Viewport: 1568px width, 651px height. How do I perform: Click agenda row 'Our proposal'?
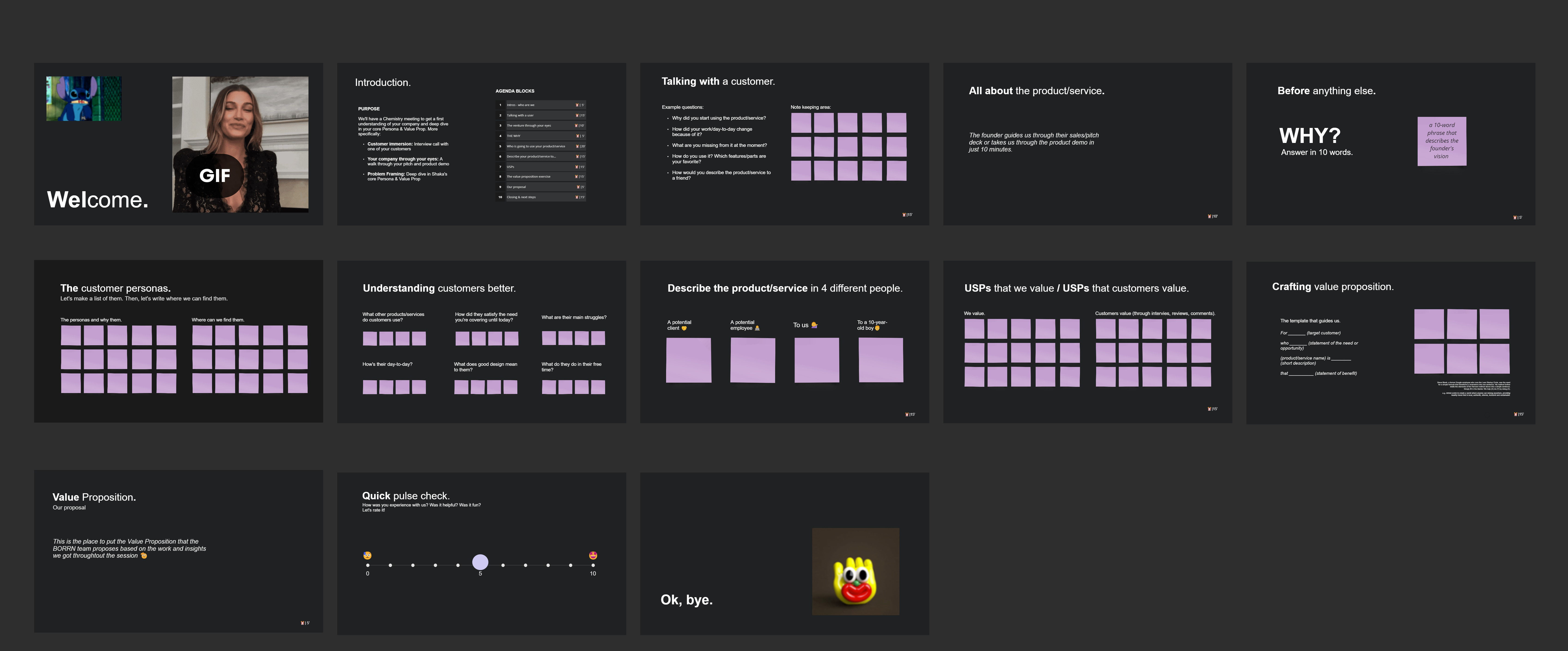tap(541, 187)
